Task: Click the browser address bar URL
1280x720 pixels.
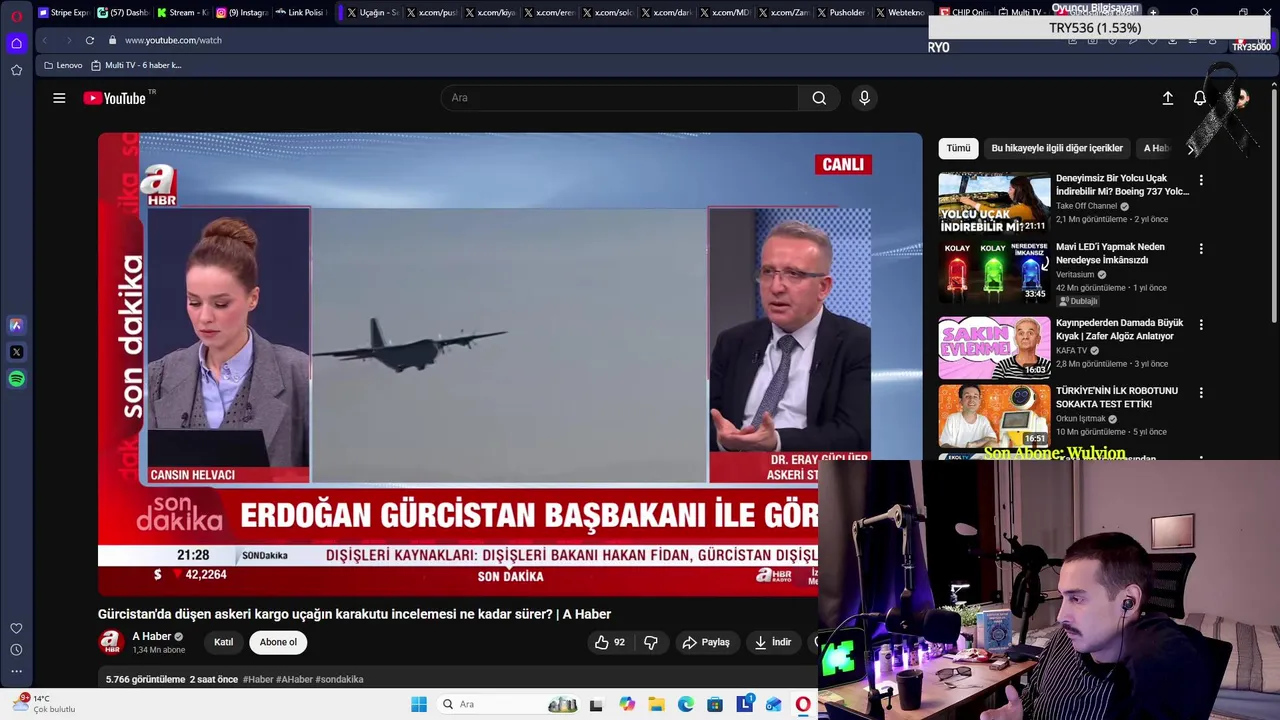Action: pyautogui.click(x=173, y=40)
